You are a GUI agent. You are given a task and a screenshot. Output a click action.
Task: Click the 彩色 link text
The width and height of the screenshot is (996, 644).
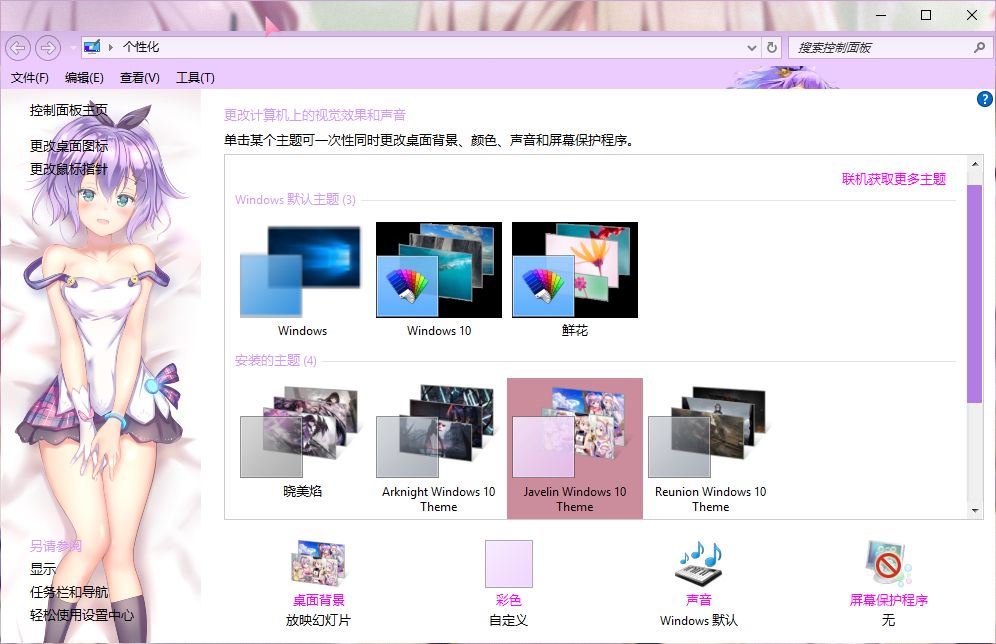[509, 600]
